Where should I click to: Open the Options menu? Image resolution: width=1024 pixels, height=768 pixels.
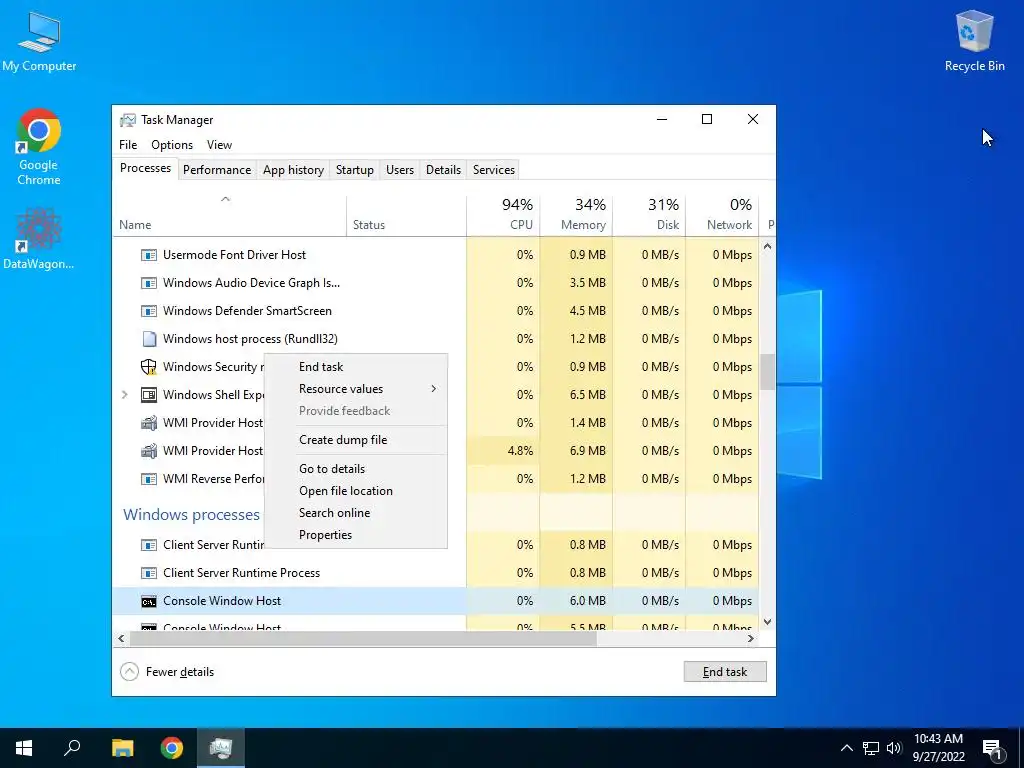point(172,145)
